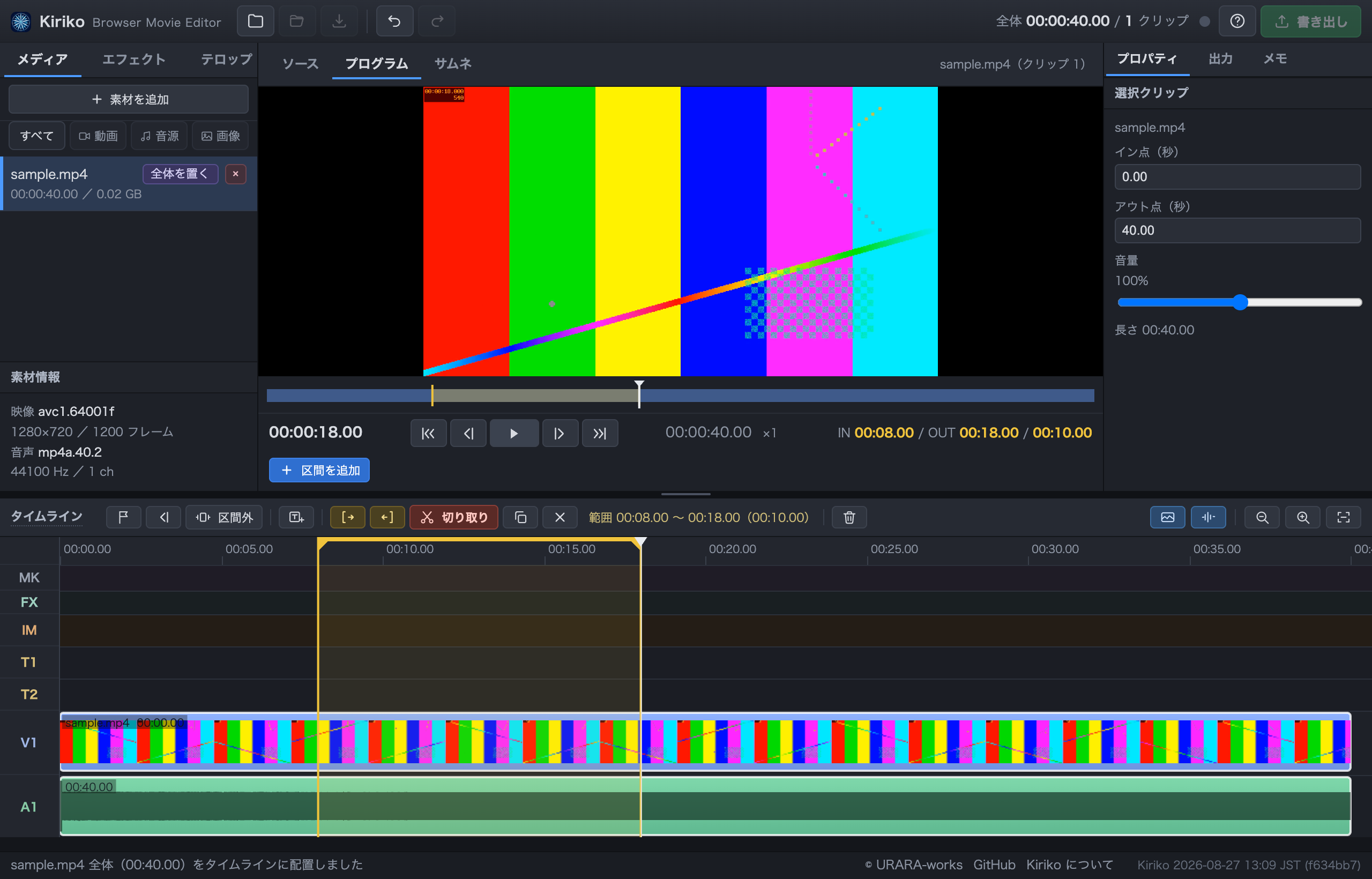
Task: Jump to the start of the video
Action: pos(428,433)
